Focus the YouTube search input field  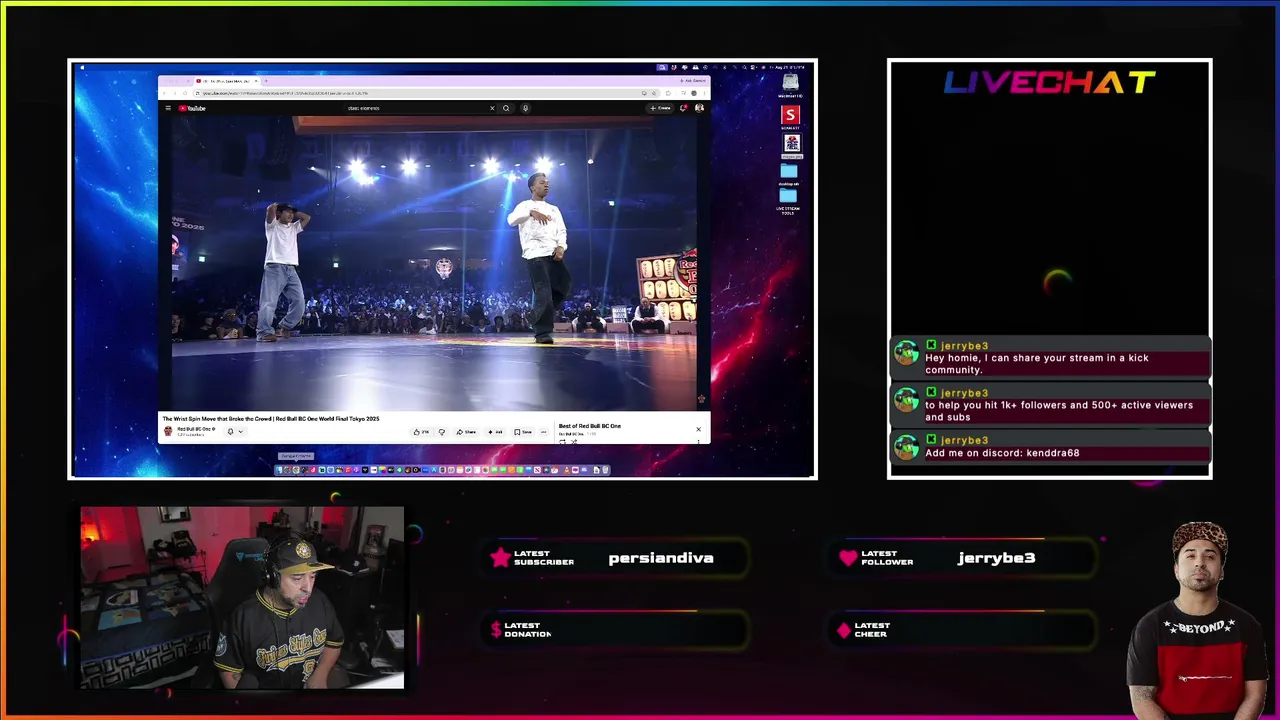tap(415, 108)
